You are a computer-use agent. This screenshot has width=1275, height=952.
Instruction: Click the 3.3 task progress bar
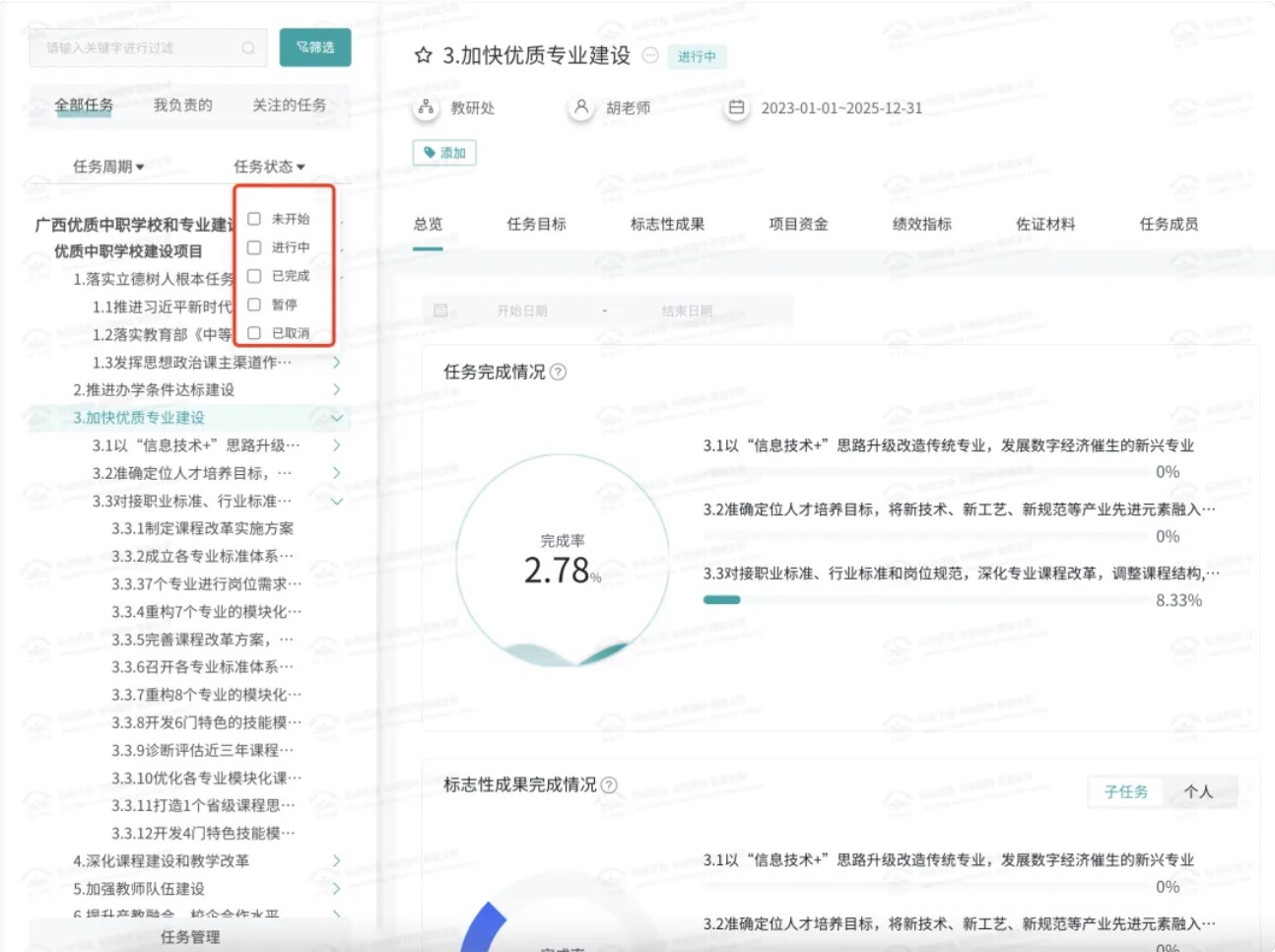pos(952,599)
